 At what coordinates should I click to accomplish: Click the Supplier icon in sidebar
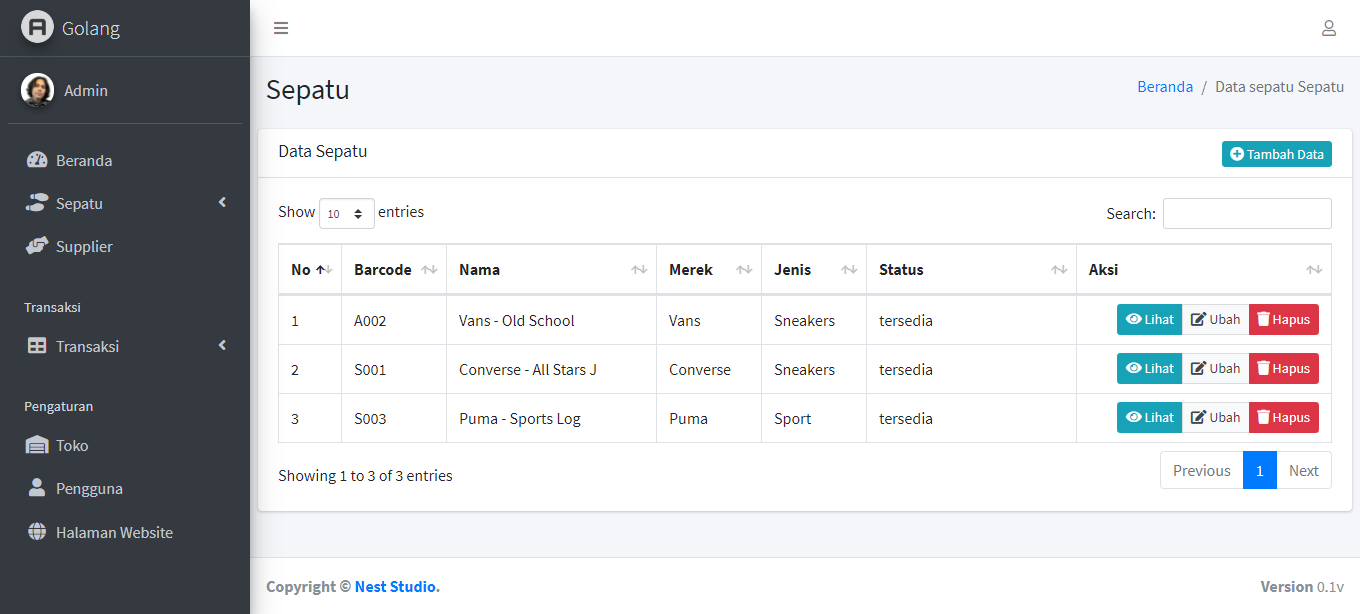pyautogui.click(x=38, y=246)
